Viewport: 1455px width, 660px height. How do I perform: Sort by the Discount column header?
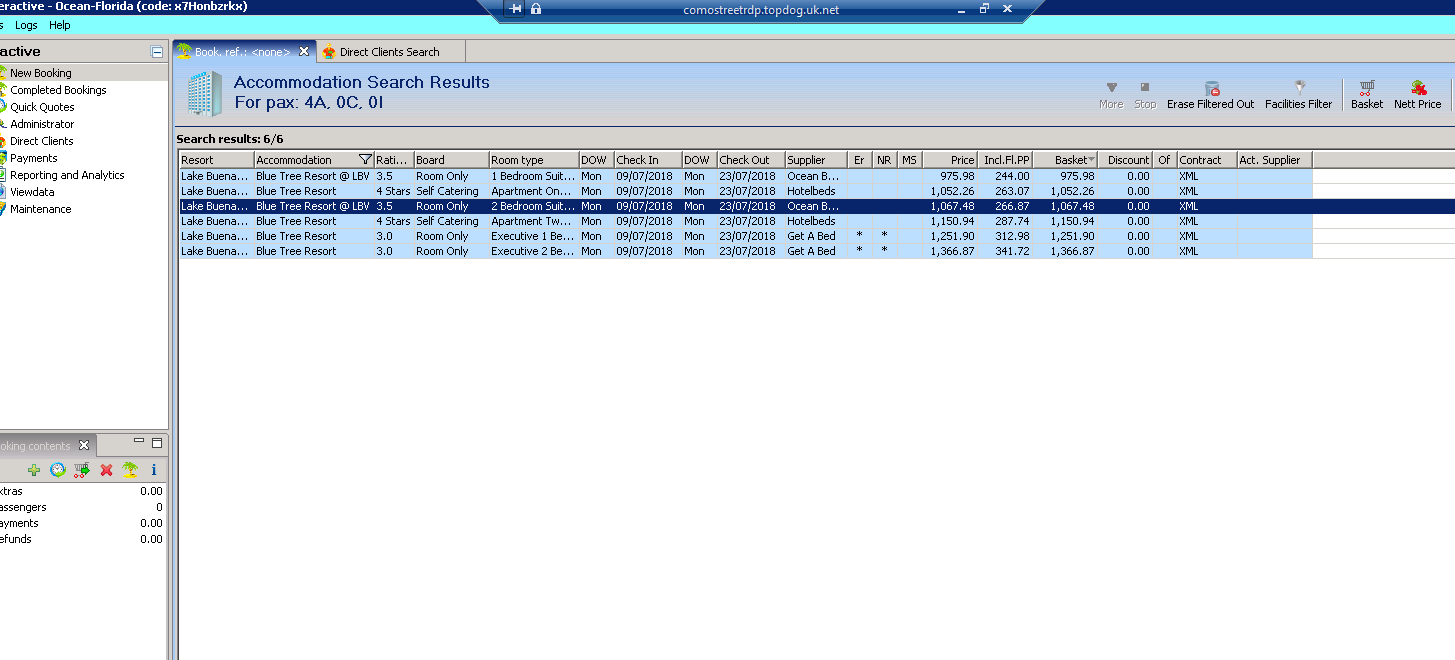pyautogui.click(x=1126, y=160)
